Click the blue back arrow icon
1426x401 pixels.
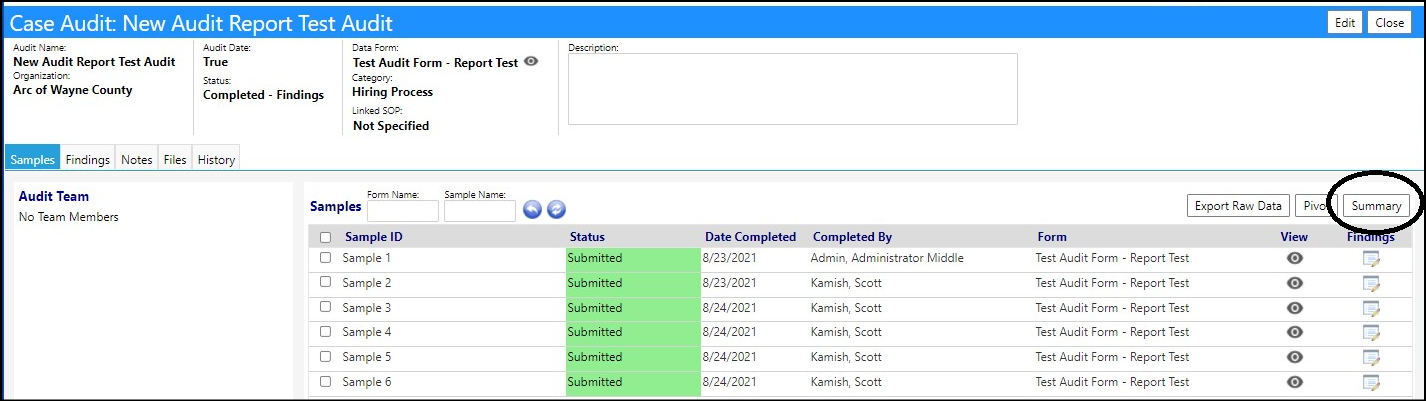[532, 209]
